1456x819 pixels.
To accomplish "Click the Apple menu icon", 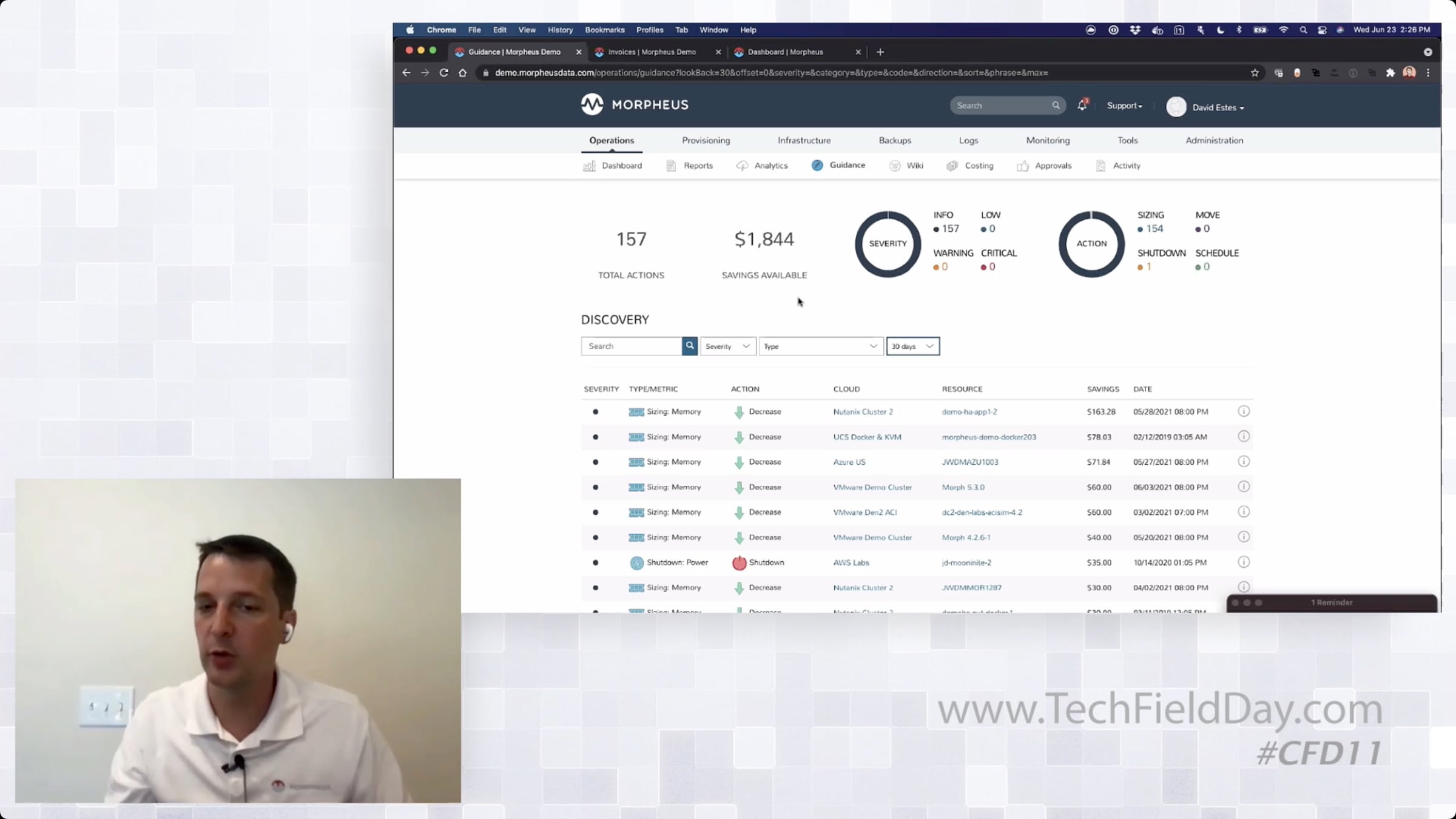I will [x=410, y=30].
